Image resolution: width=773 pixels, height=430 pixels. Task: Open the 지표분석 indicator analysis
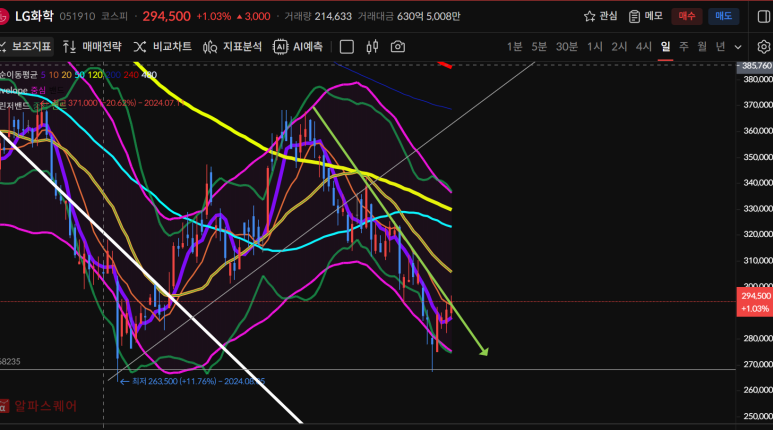232,47
